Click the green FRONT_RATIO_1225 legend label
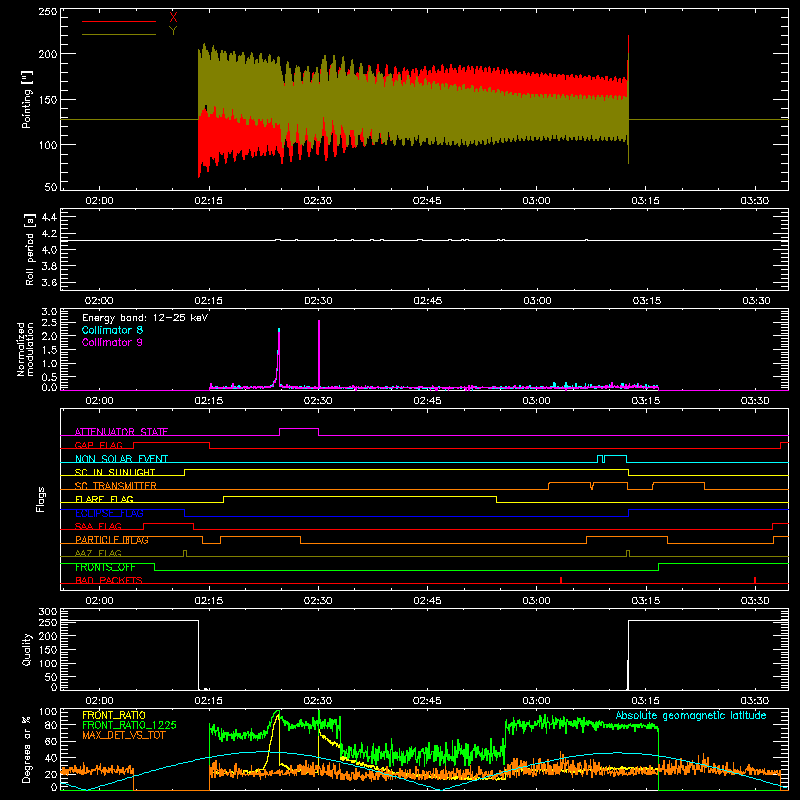This screenshot has width=800, height=800. 130,725
